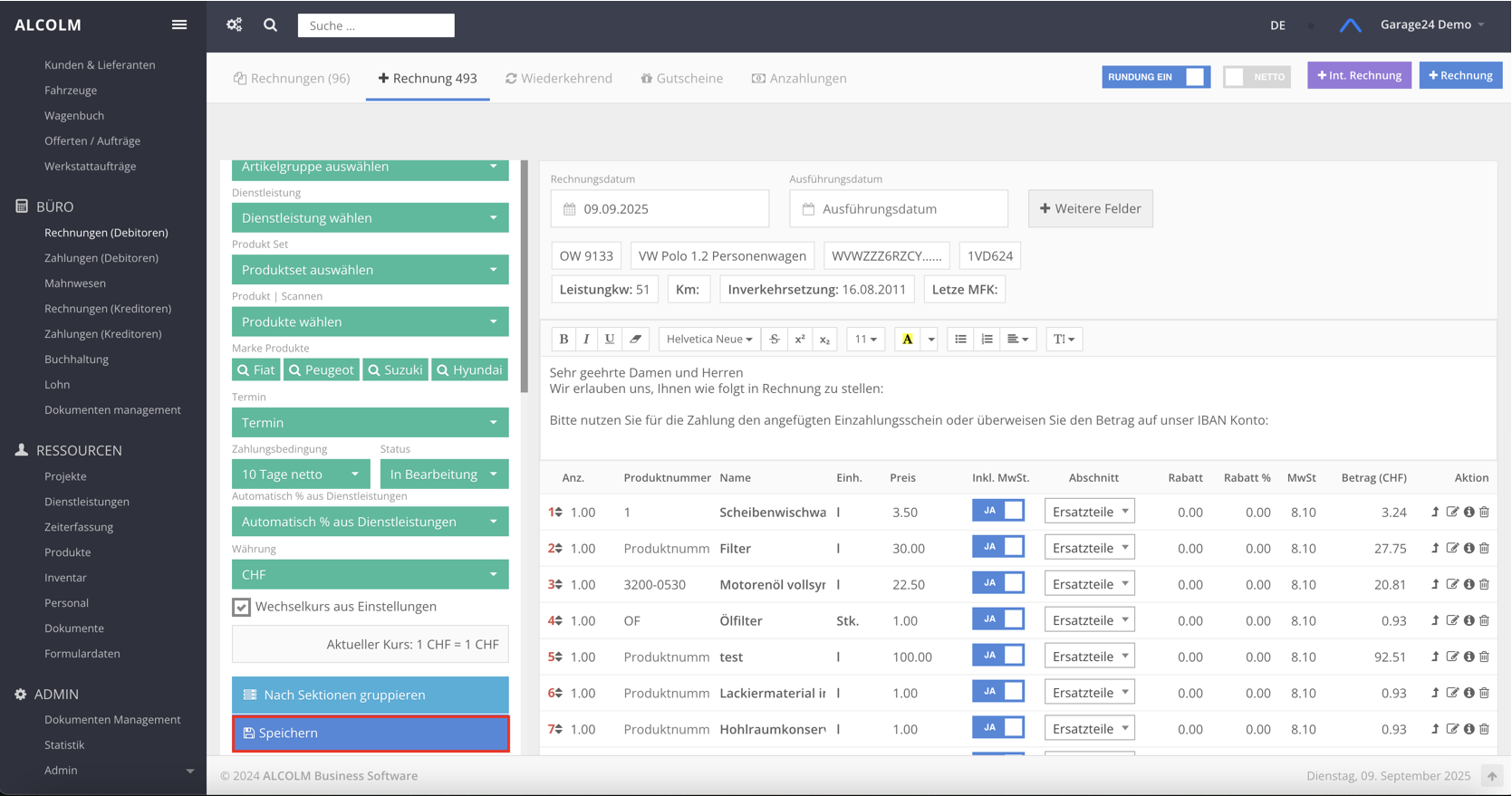This screenshot has height=796, width=1512.
Task: Delete the Scheibenwischwasser row via trash icon
Action: [x=1484, y=513]
